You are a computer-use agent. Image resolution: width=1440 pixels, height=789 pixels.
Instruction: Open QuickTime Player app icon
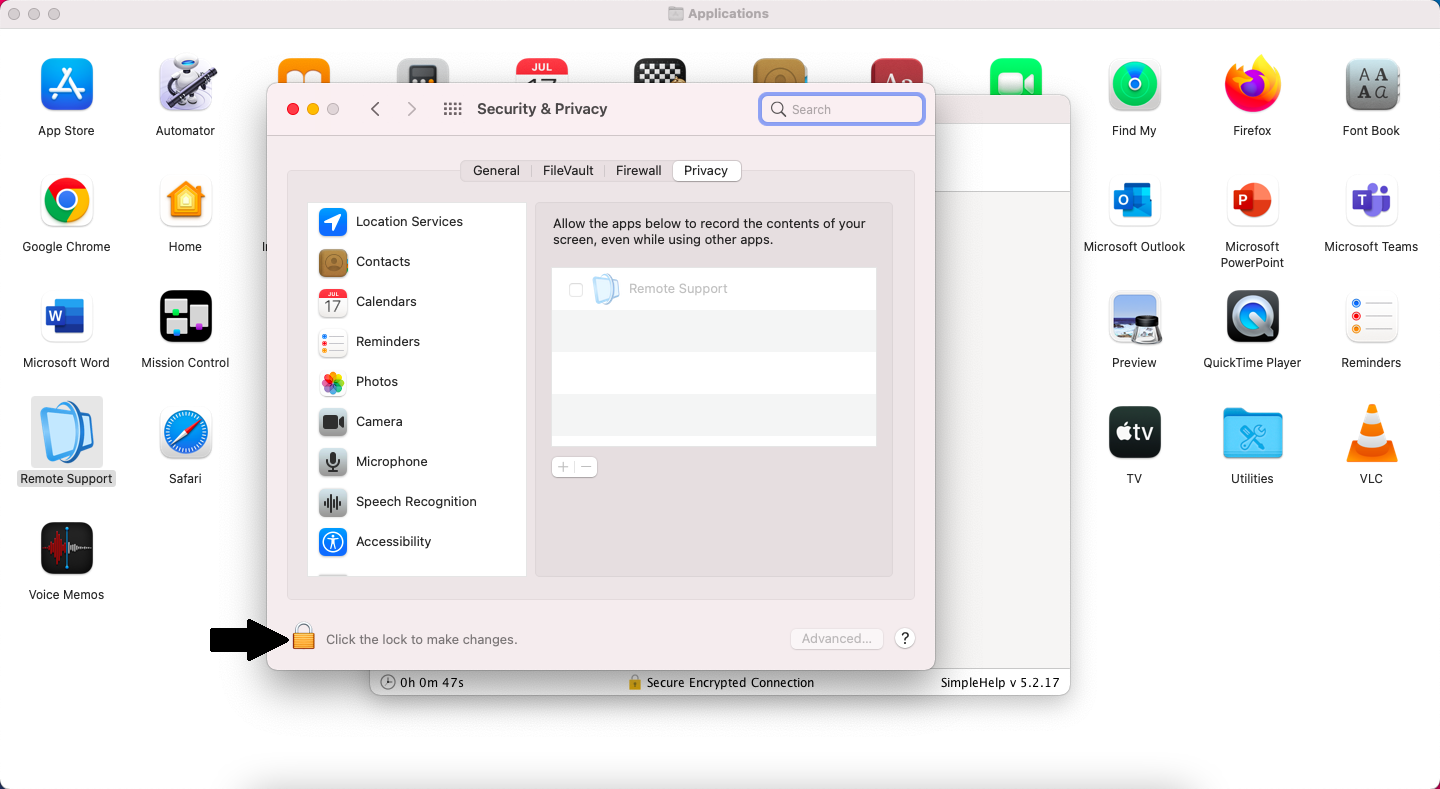(1252, 317)
